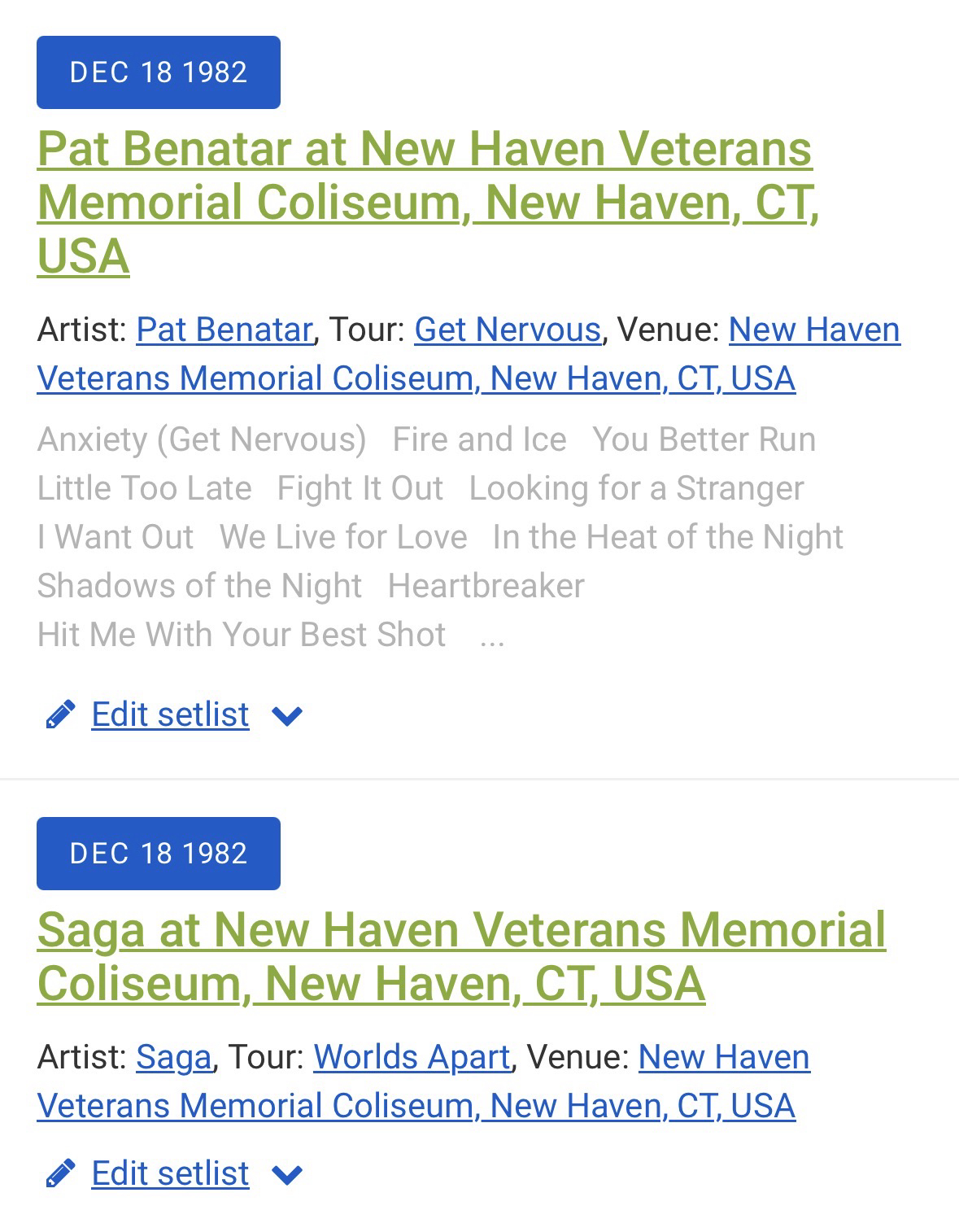Visit the Worlds Apart tour page
The height and width of the screenshot is (1232, 959).
point(412,1057)
